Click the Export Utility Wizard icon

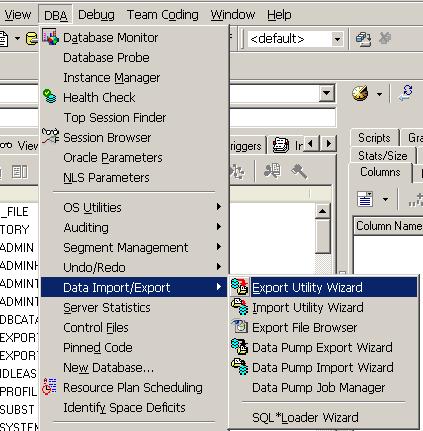[240, 287]
